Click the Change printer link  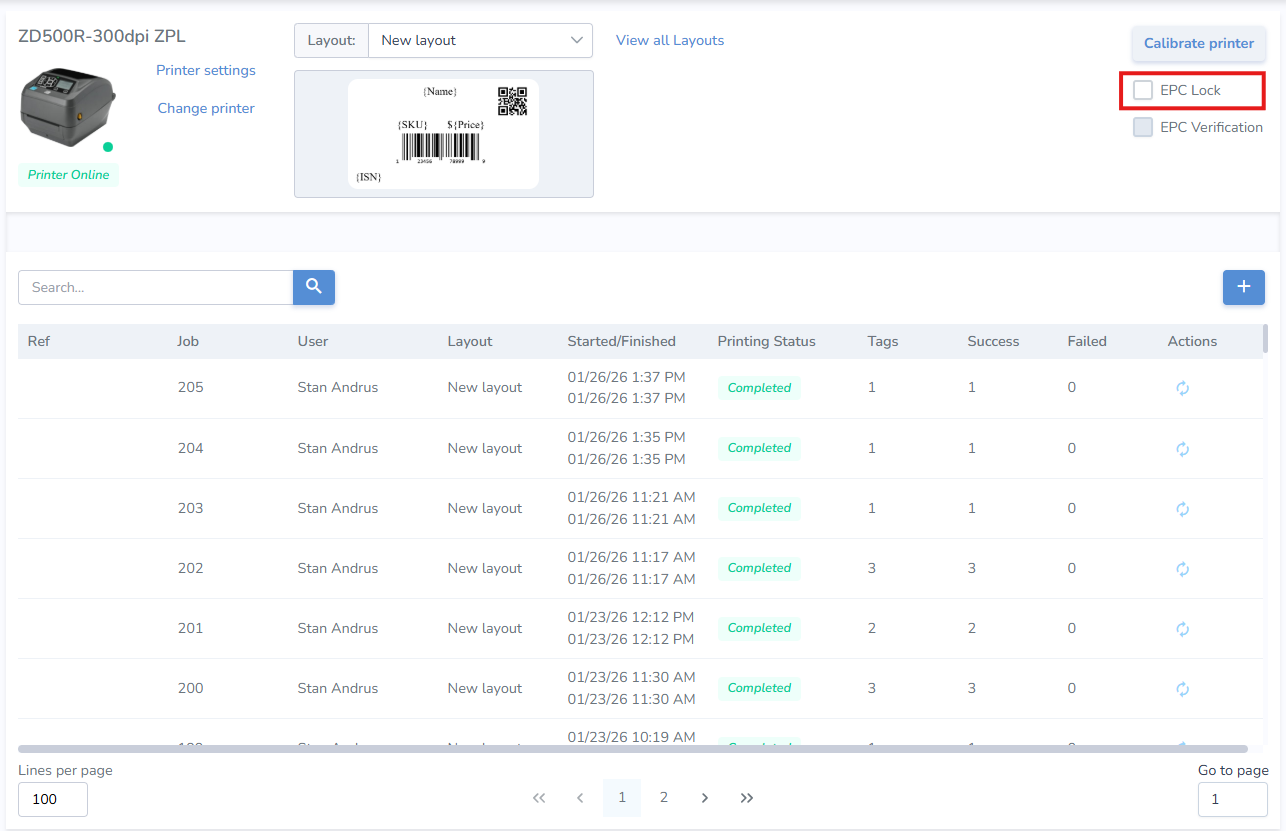(x=206, y=108)
